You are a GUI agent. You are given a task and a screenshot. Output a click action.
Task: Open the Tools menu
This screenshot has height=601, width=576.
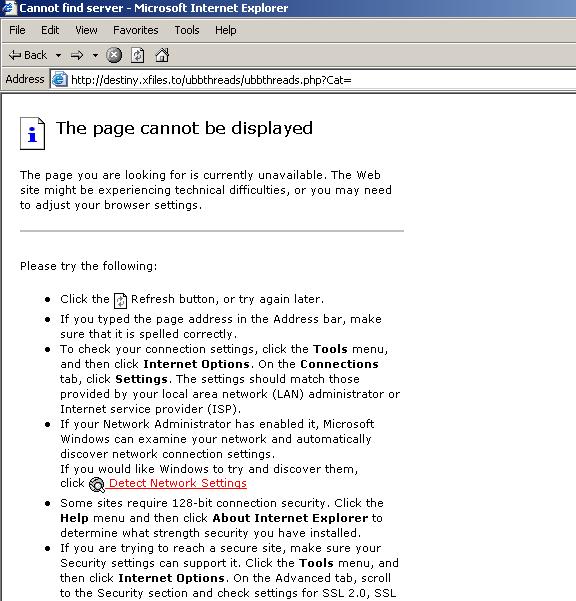[187, 30]
